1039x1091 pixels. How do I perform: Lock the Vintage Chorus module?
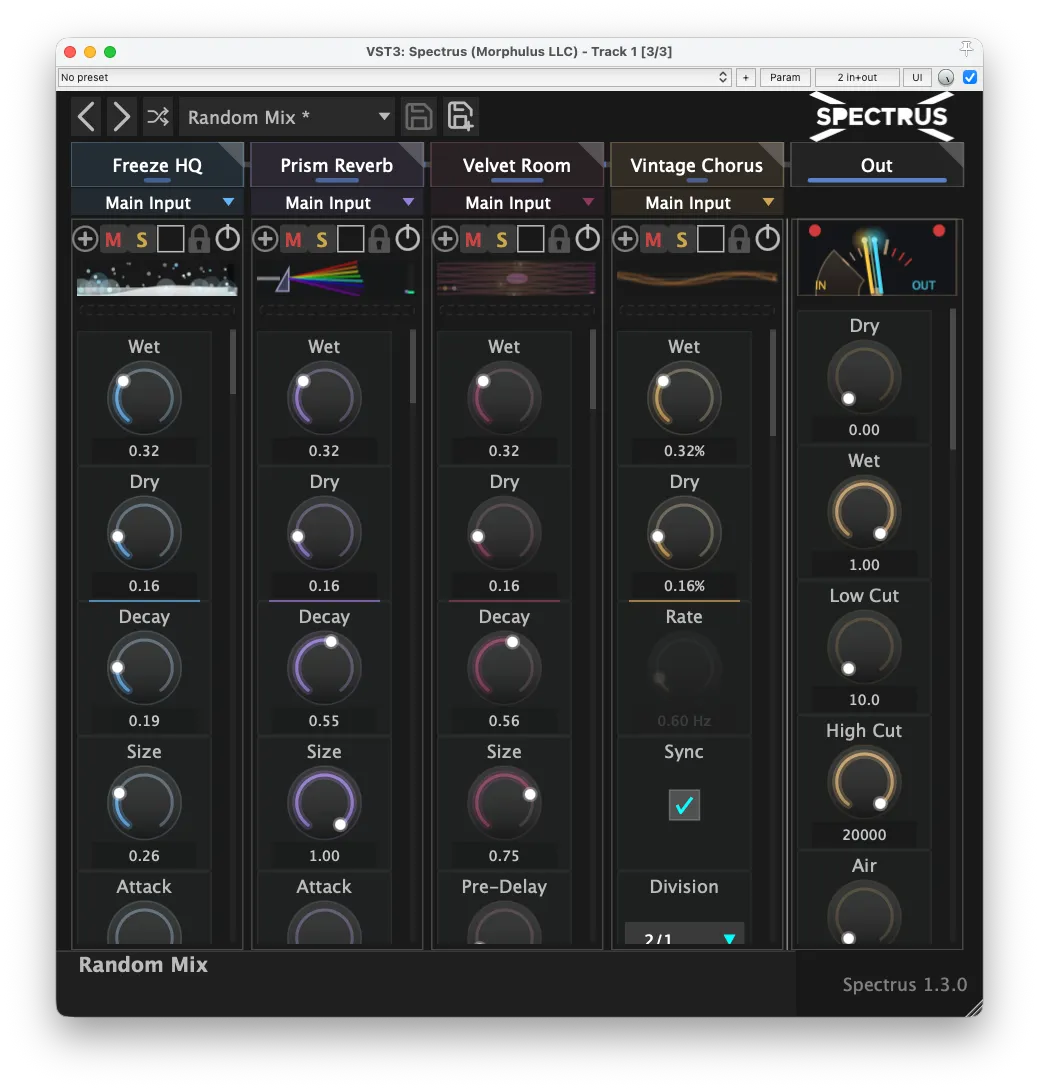tap(739, 239)
